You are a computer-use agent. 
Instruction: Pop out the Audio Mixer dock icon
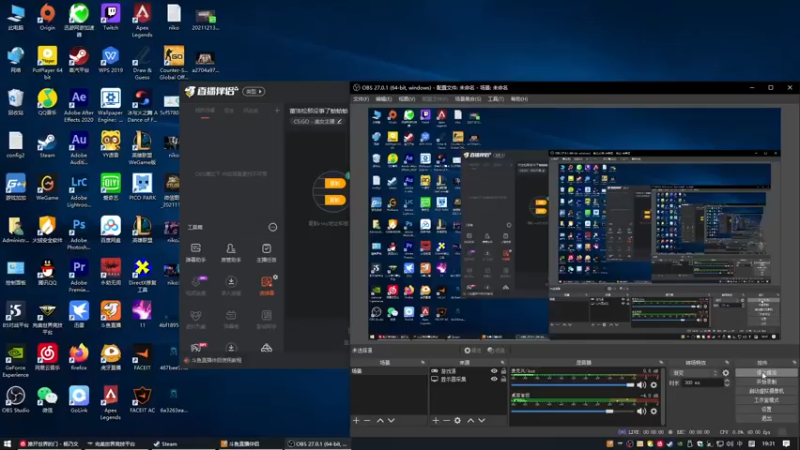[x=661, y=362]
